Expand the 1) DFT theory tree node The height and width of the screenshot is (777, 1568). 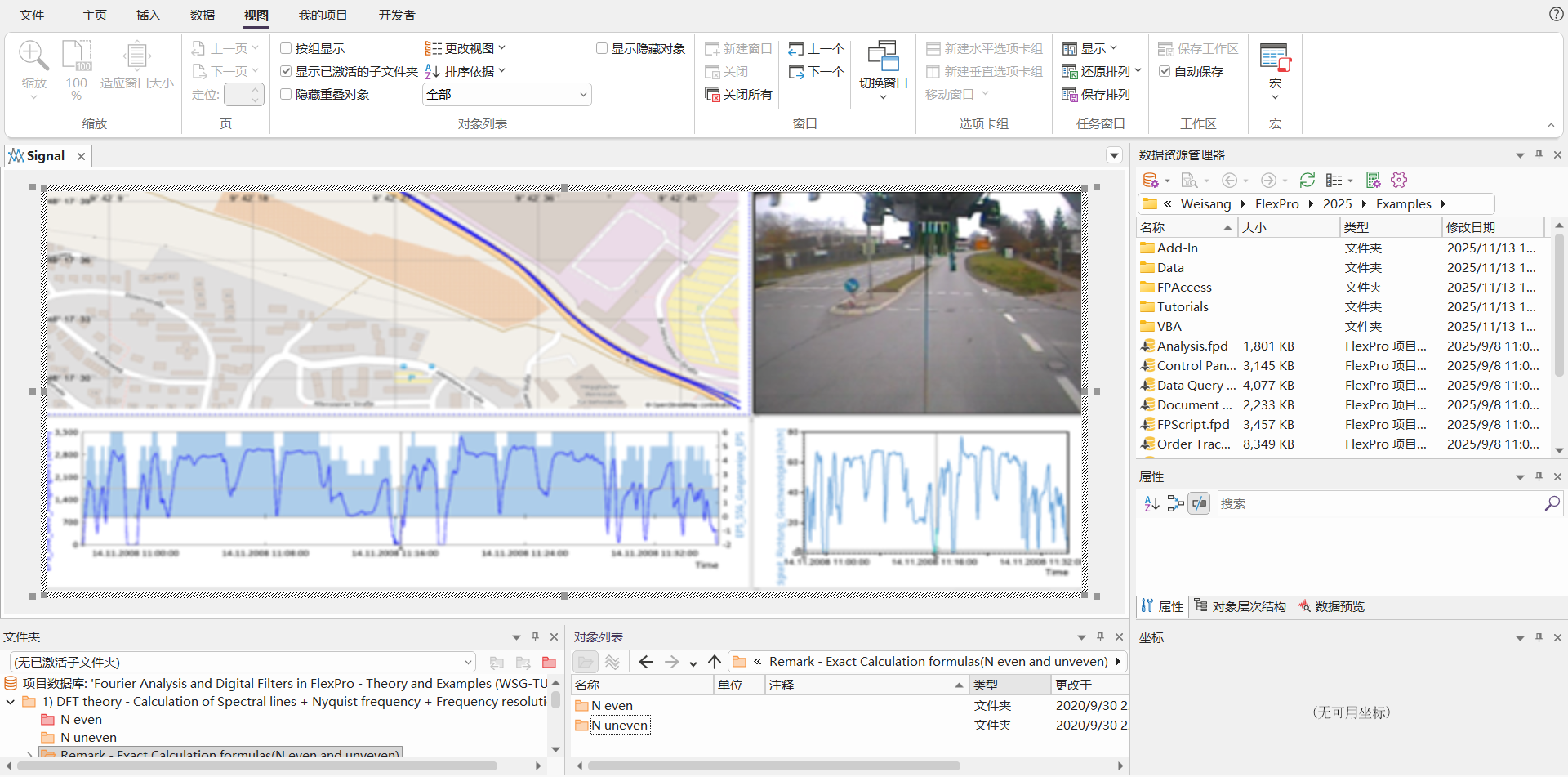point(11,702)
